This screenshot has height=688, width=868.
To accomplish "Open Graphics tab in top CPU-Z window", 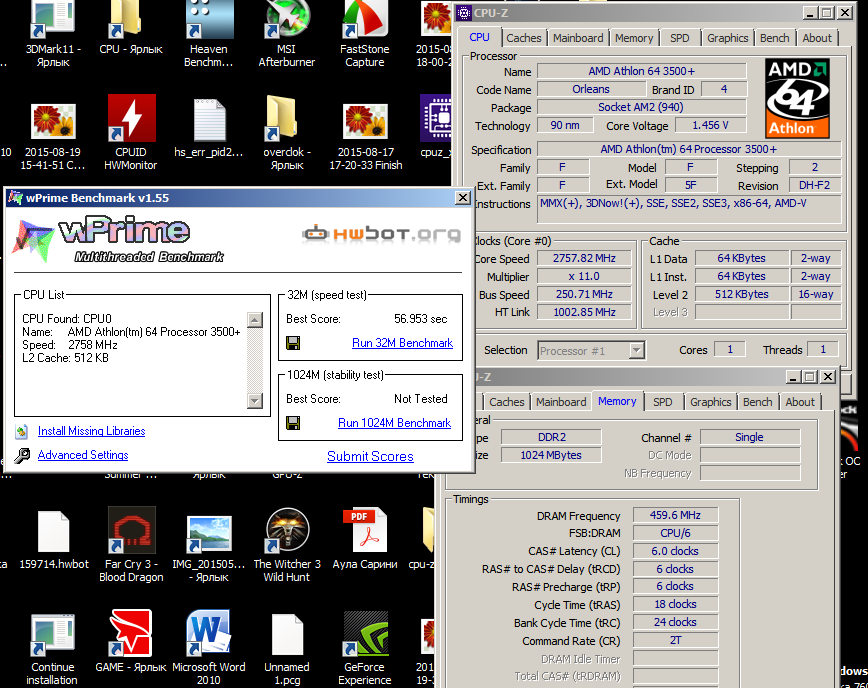I will click(x=727, y=38).
